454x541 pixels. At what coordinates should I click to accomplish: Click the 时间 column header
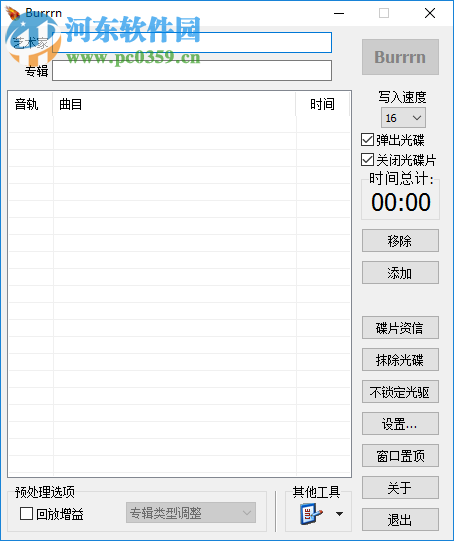323,104
